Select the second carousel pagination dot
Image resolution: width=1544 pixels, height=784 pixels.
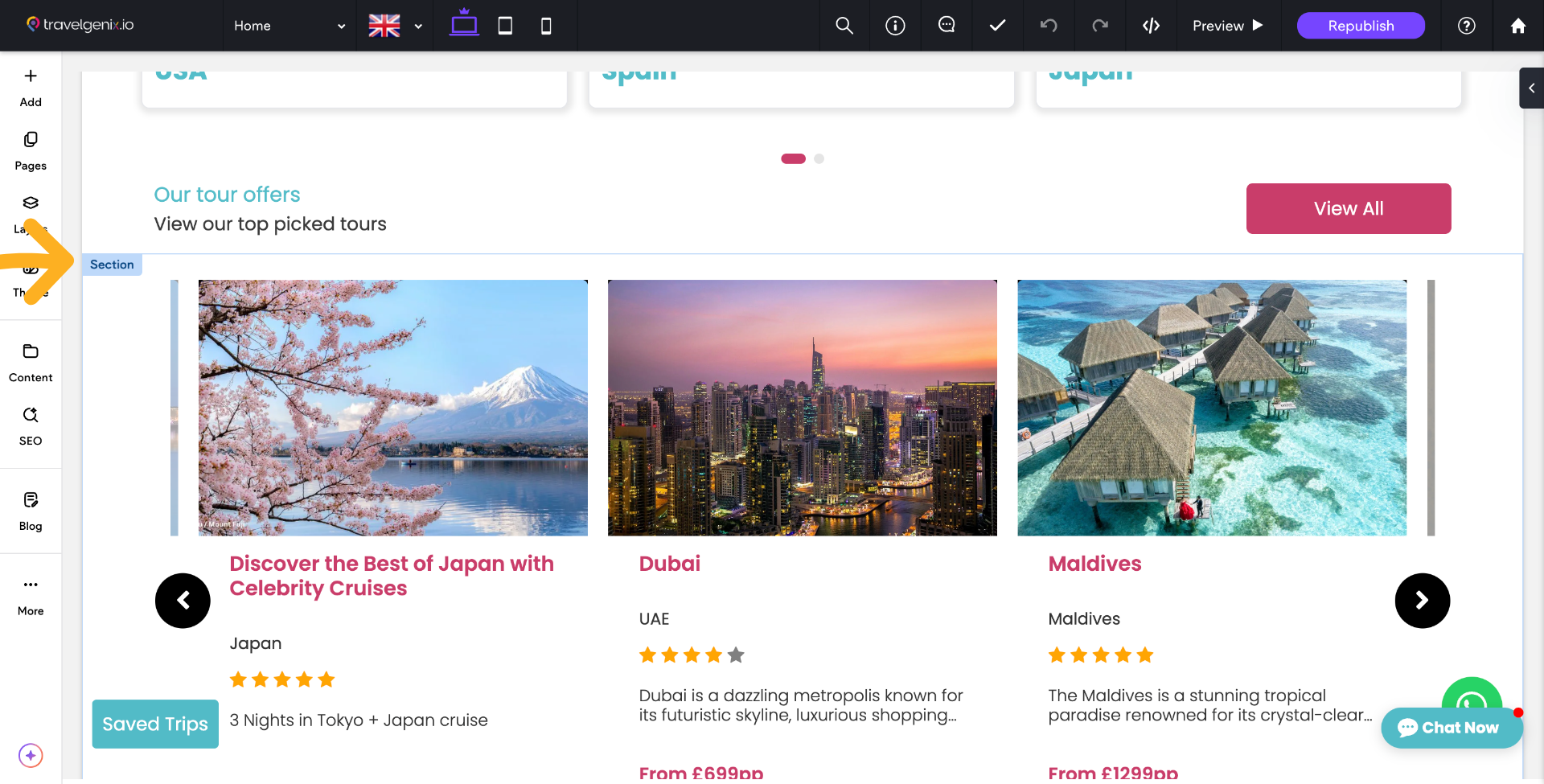819,158
